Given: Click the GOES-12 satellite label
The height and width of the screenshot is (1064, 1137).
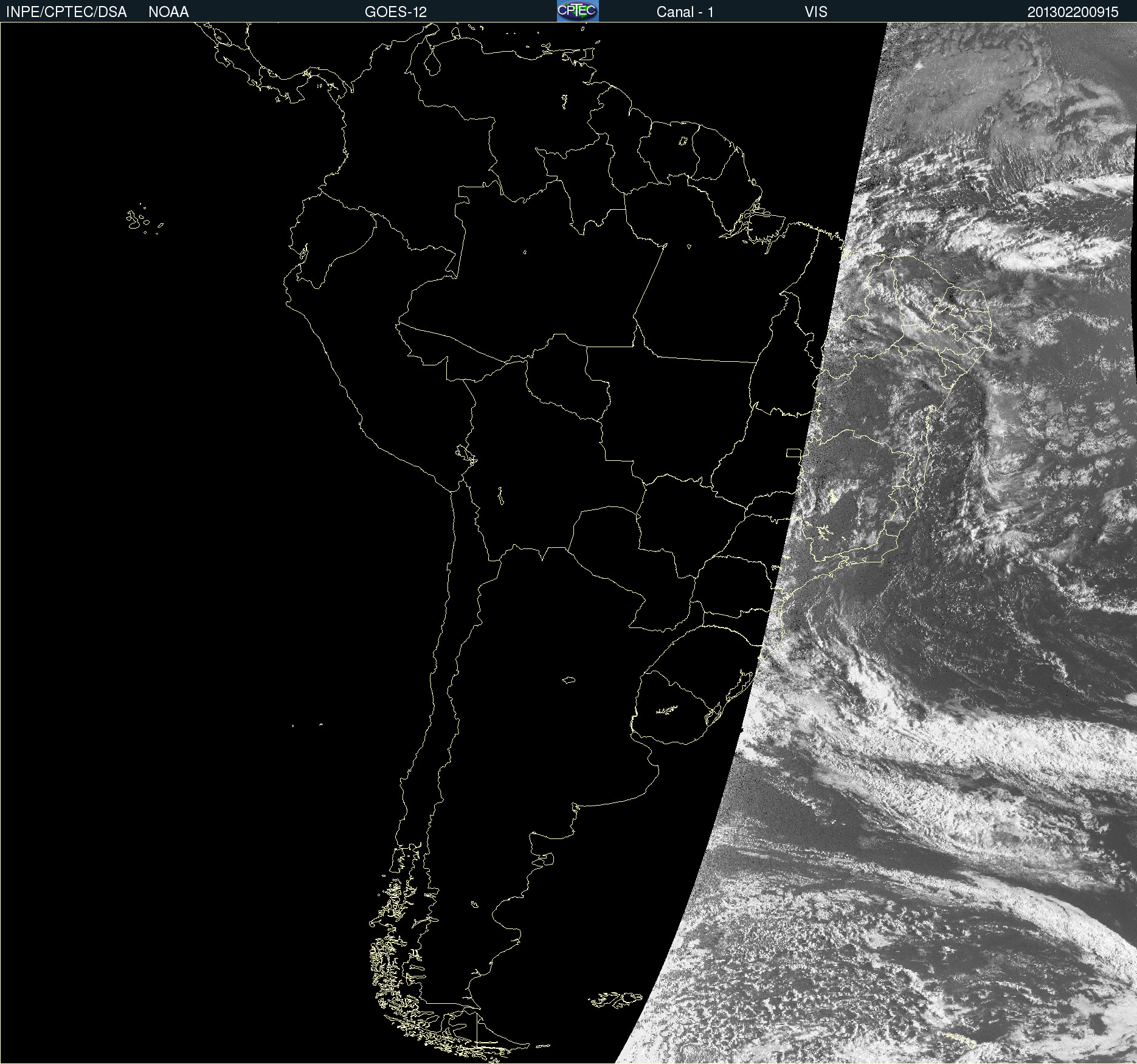Looking at the screenshot, I should 396,12.
